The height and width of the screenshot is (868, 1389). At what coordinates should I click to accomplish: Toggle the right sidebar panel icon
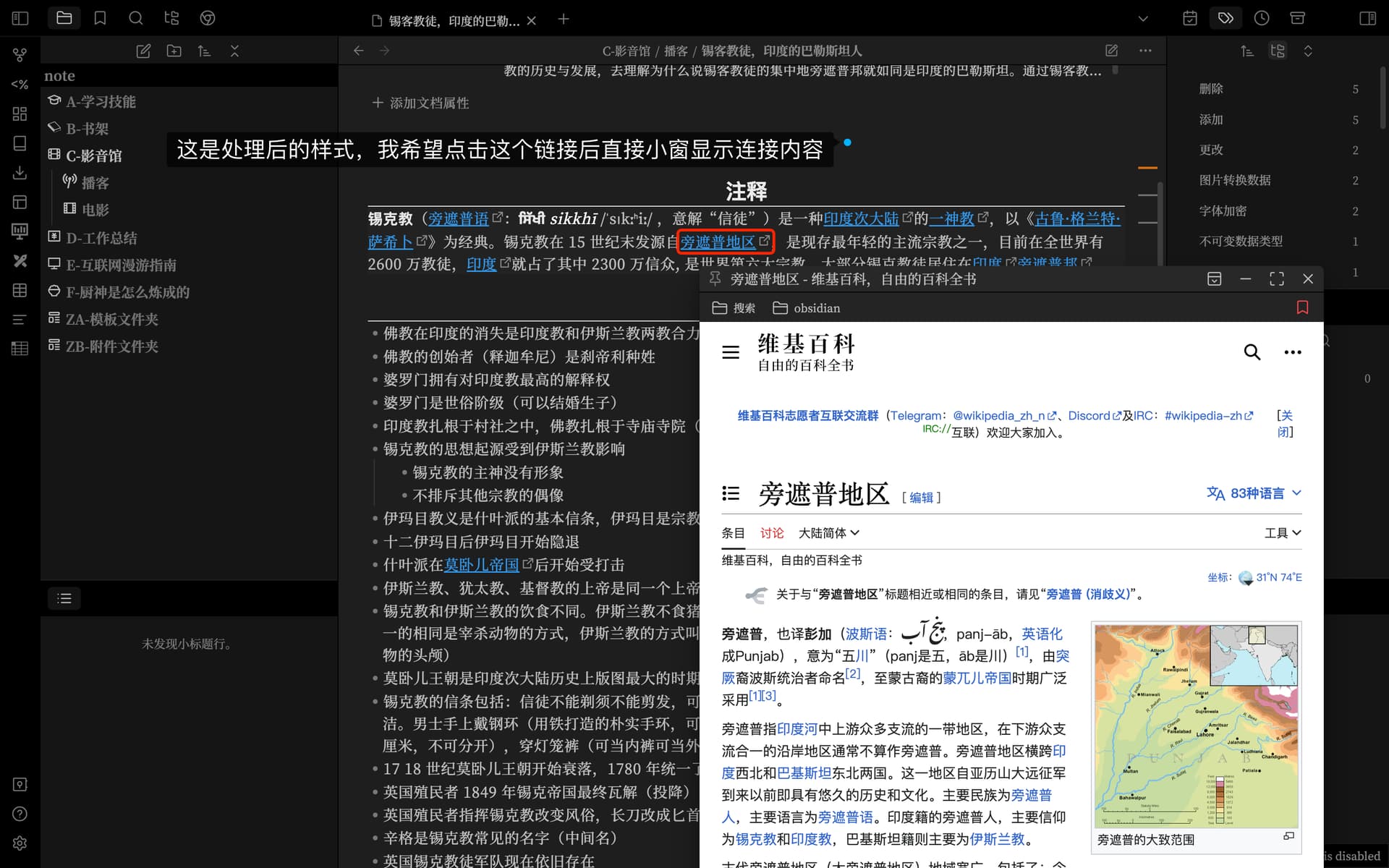(1367, 18)
